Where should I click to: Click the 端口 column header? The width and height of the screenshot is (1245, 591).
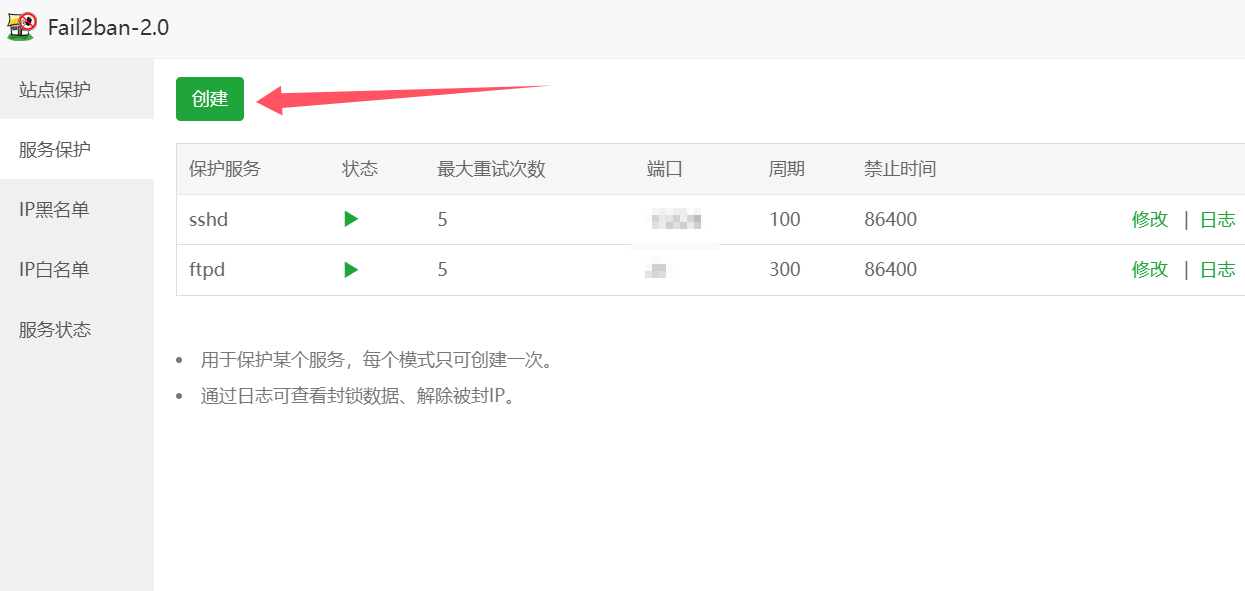pos(665,169)
